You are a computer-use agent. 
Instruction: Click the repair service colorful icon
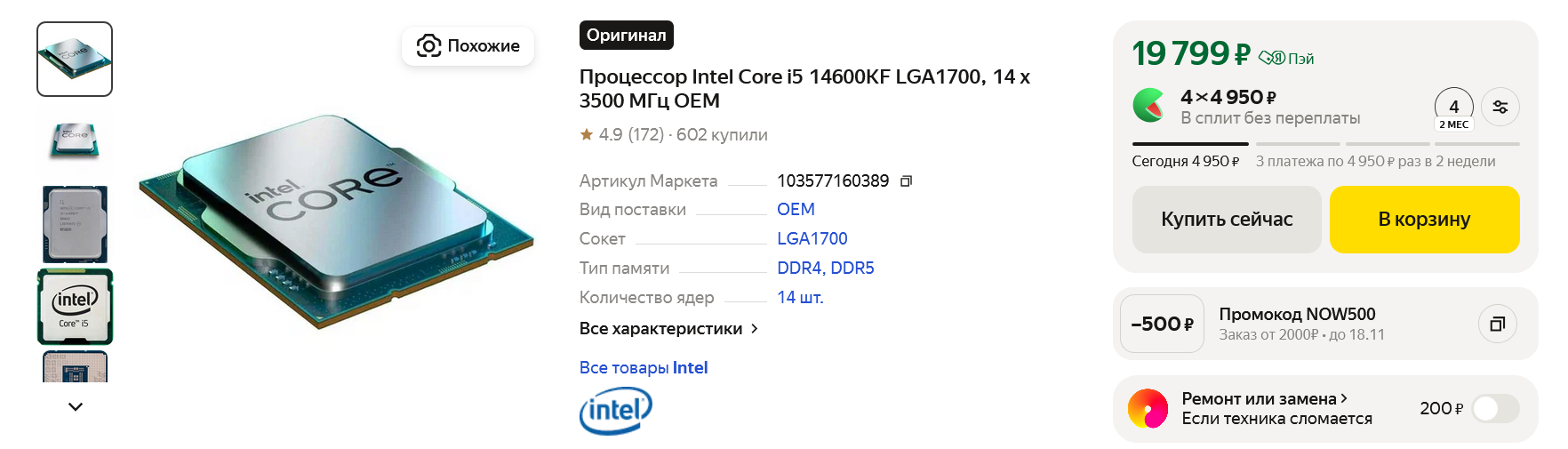1148,409
